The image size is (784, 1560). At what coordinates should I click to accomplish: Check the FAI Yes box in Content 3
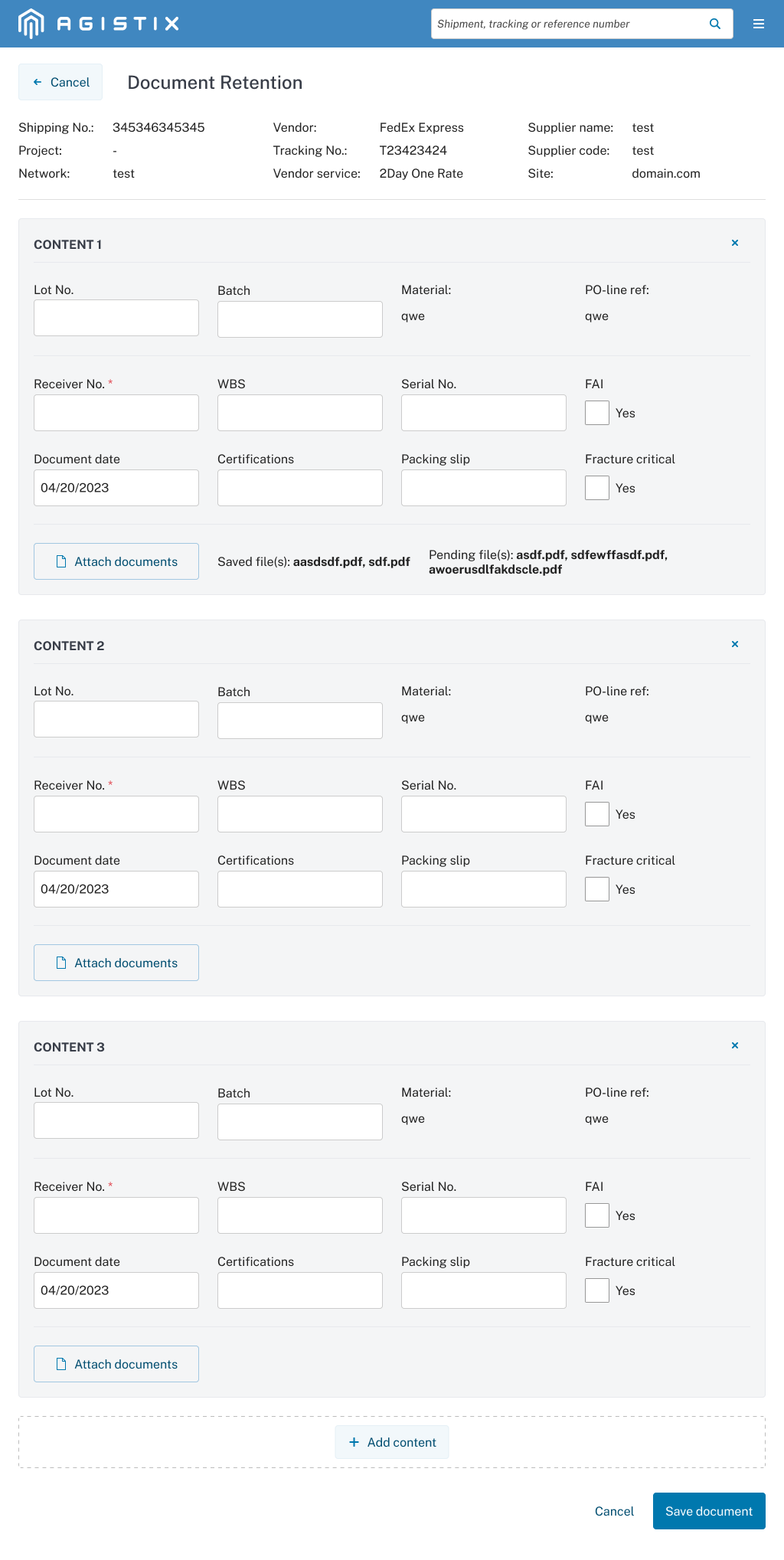tap(597, 1215)
